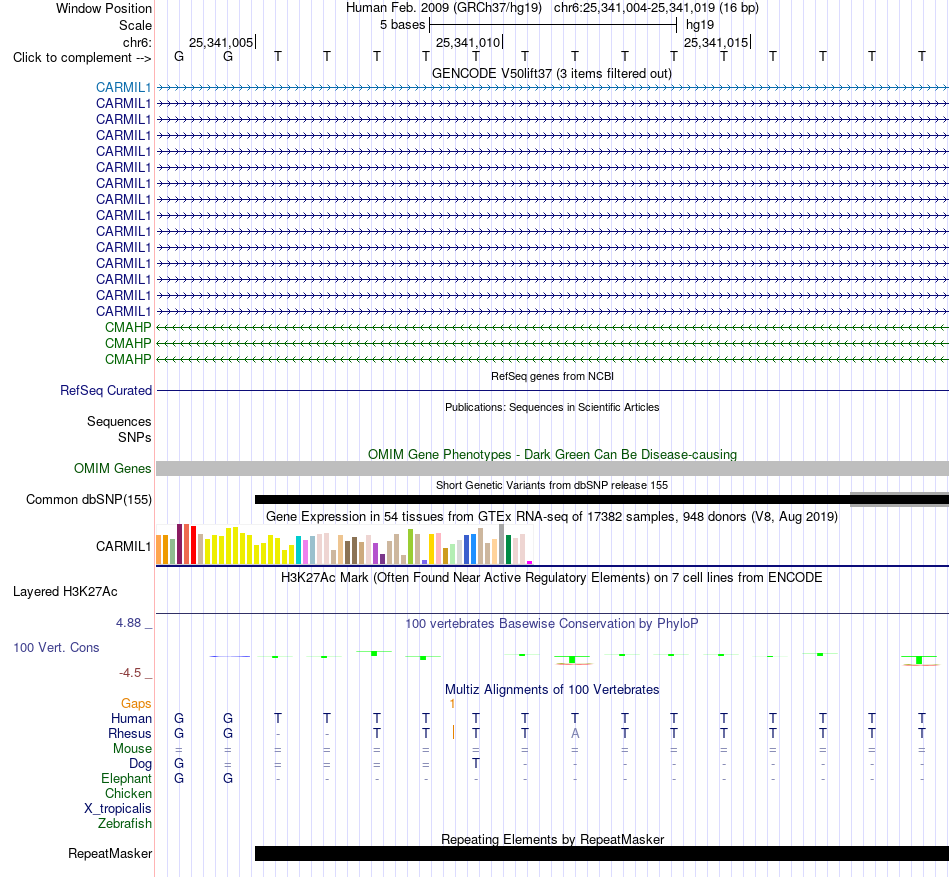Click the -4.5 PhyloP lower scale value
950x877 pixels.
tap(130, 673)
